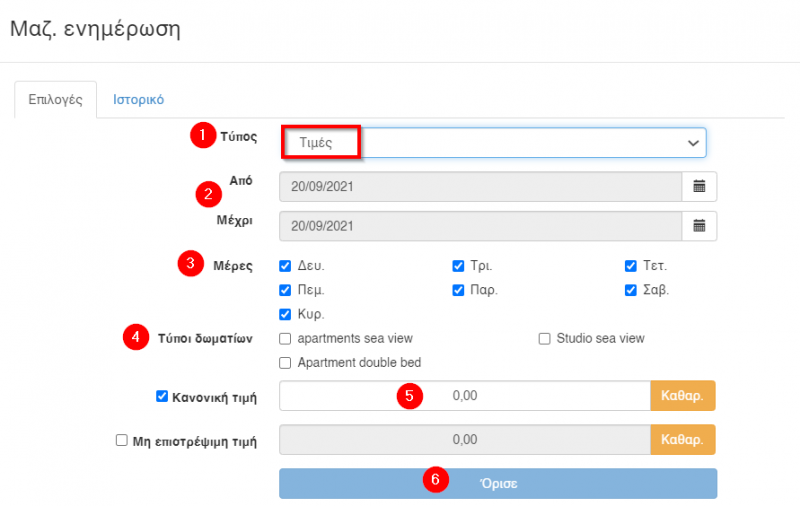800x506 pixels.
Task: Check the Studio sea view room type
Action: [x=545, y=338]
